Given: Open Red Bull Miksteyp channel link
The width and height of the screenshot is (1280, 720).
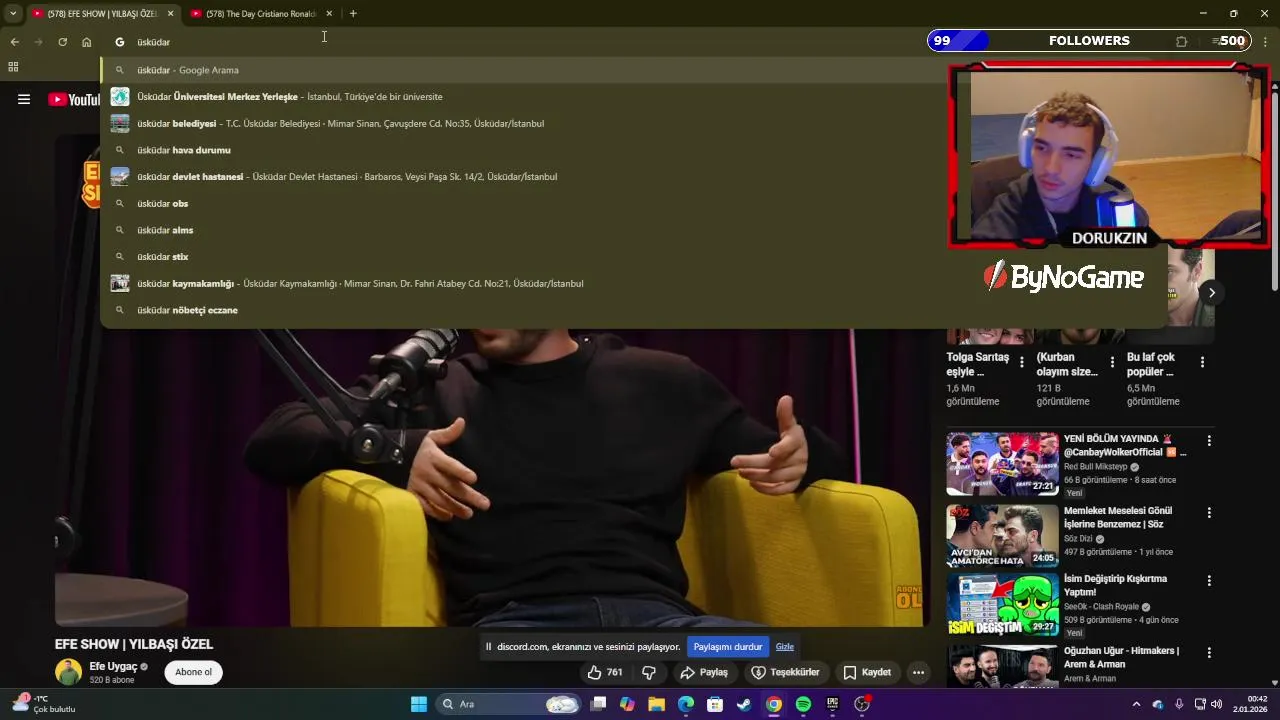Looking at the screenshot, I should click(x=1095, y=467).
